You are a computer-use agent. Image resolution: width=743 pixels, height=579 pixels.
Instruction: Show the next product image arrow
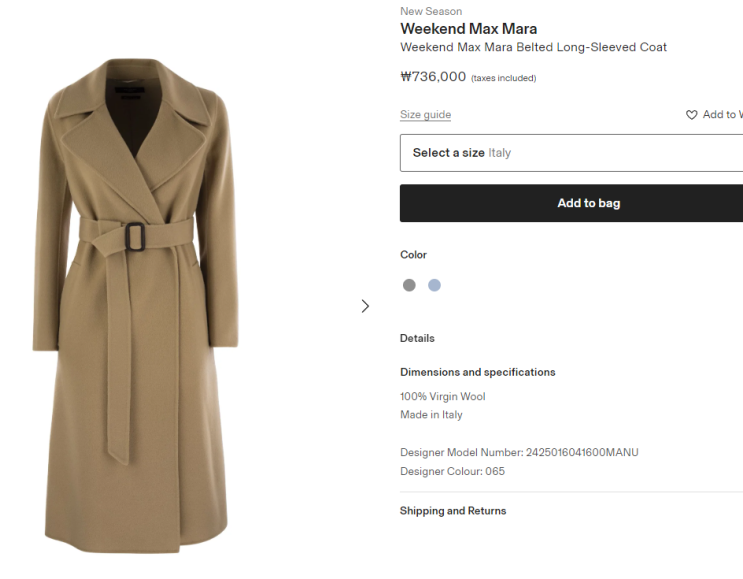365,306
